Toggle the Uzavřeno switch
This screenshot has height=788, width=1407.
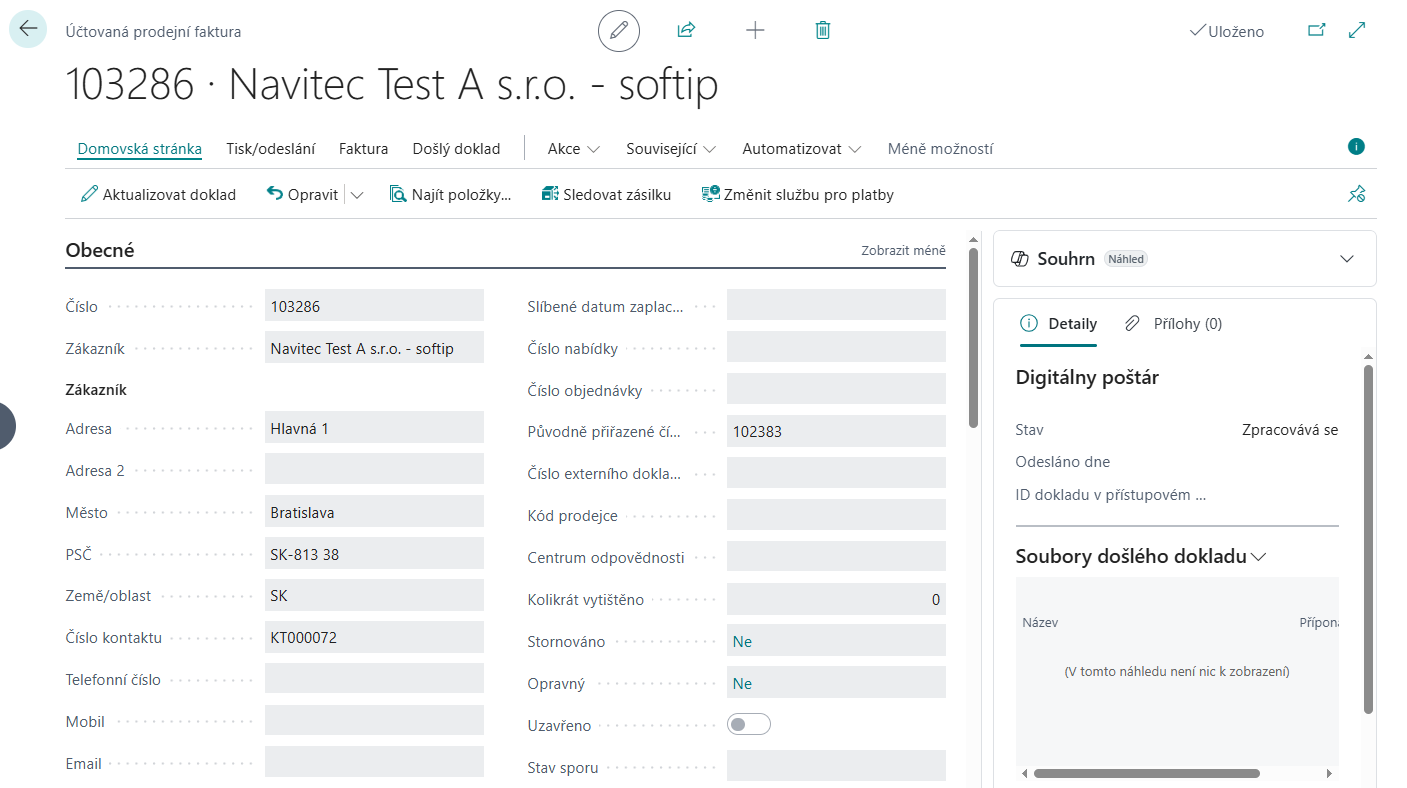click(749, 725)
